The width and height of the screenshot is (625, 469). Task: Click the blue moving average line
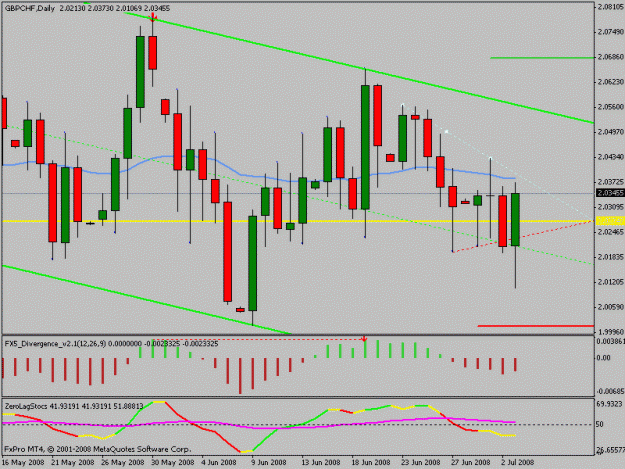coord(259,175)
